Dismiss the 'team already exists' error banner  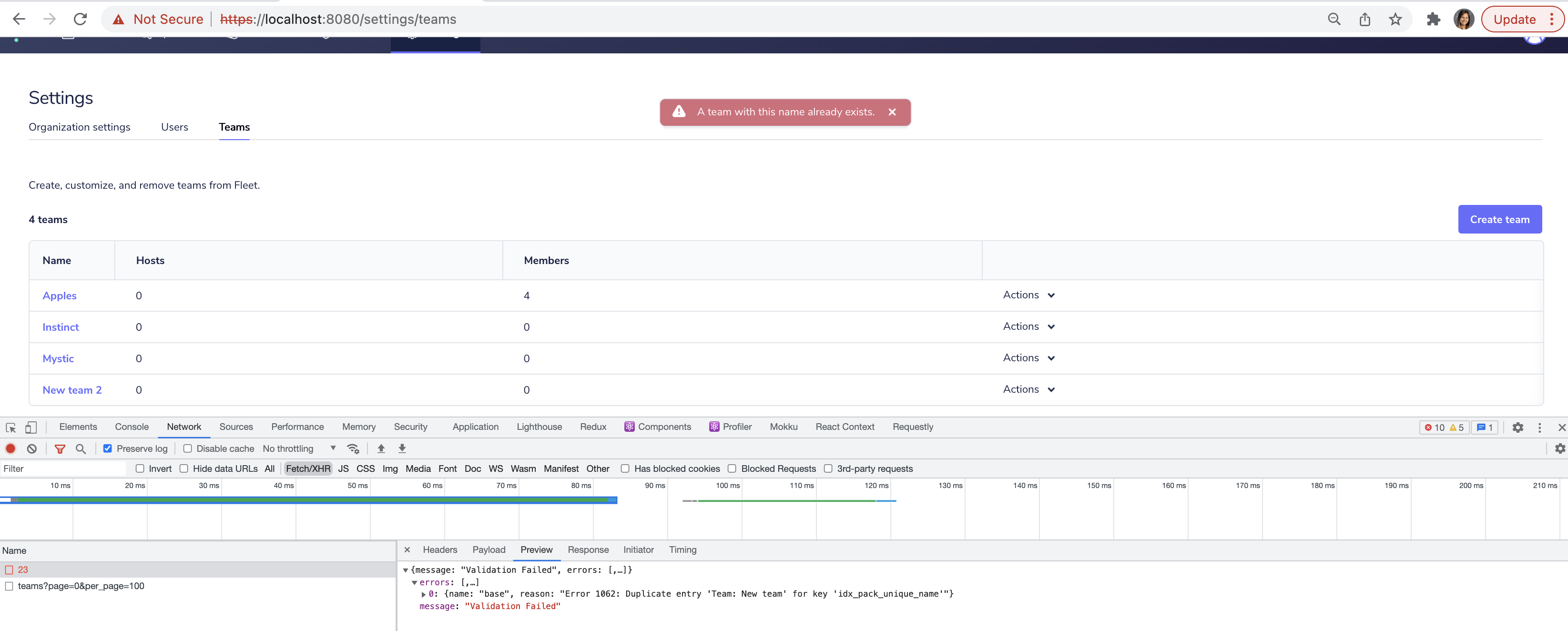892,112
